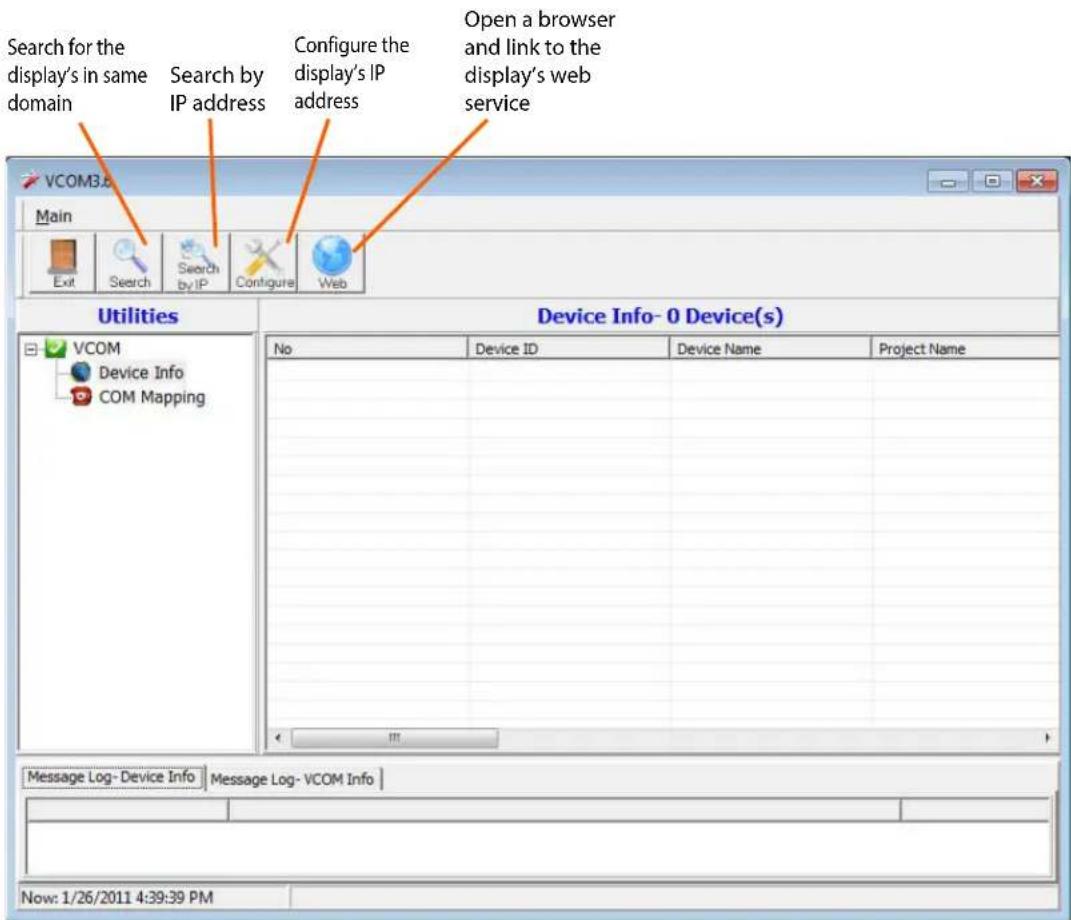Screen dimensions: 1071x920
Task: Sort by the Project Name column header
Action: coord(965,348)
